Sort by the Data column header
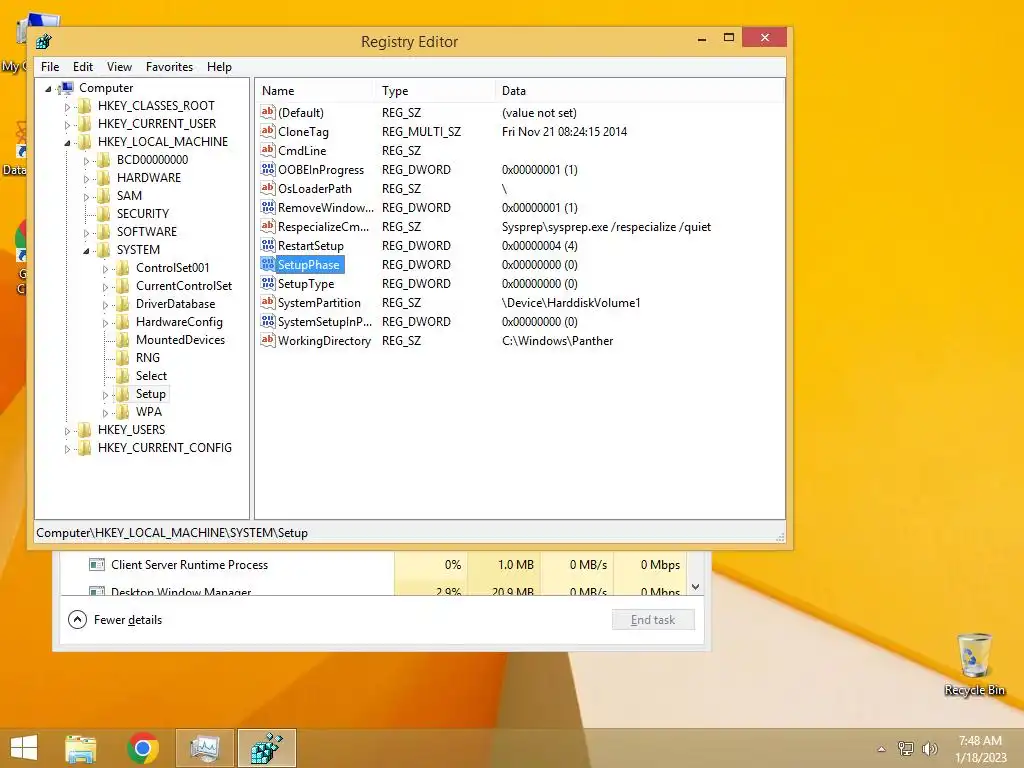1024x768 pixels. [639, 91]
